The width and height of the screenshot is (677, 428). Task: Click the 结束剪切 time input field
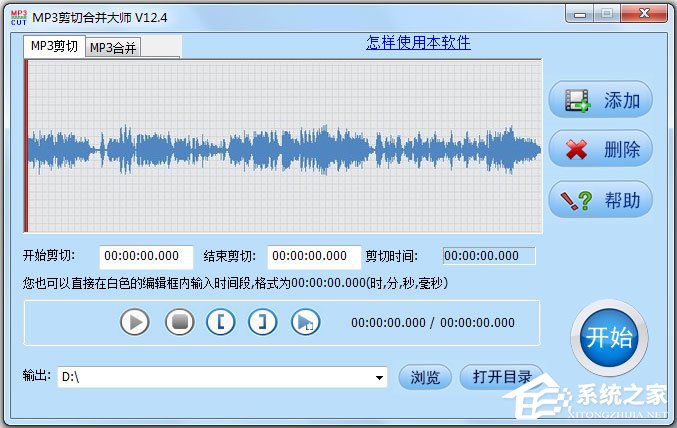(314, 256)
